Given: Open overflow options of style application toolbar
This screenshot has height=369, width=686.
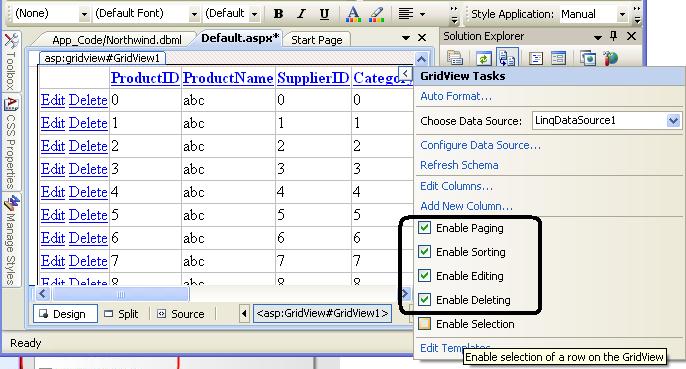Looking at the screenshot, I should point(637,14).
